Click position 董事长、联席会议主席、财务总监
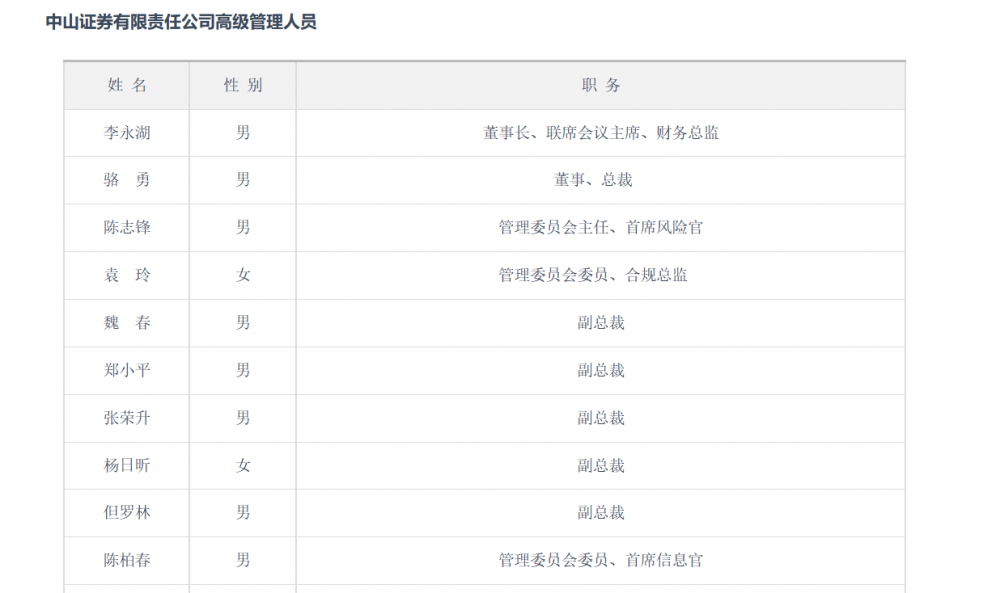 click(601, 133)
